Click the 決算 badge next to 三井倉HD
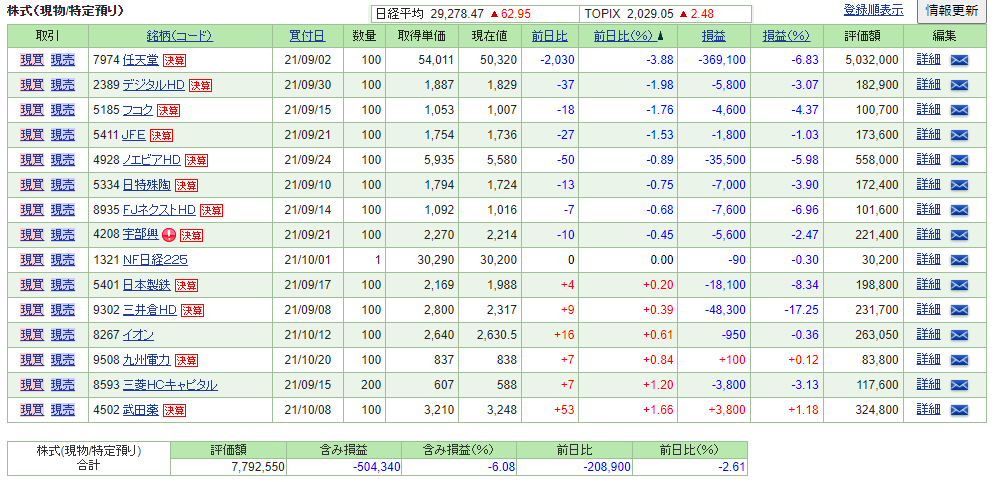This screenshot has height=482, width=995. [x=192, y=310]
